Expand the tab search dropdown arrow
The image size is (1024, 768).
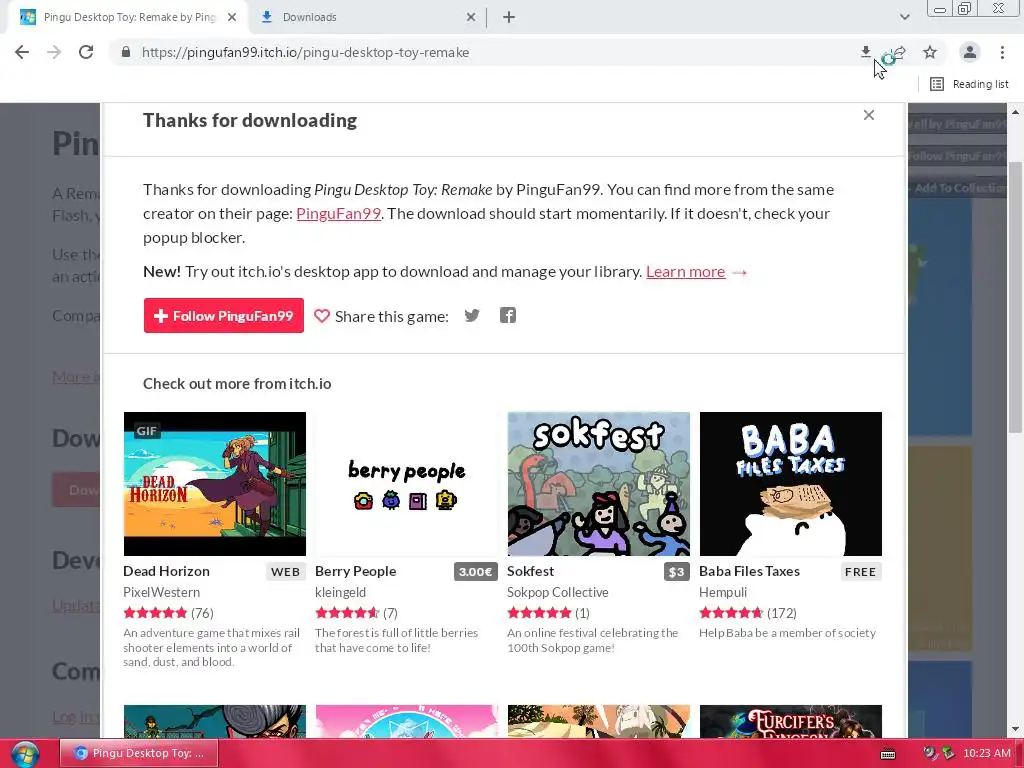904,17
